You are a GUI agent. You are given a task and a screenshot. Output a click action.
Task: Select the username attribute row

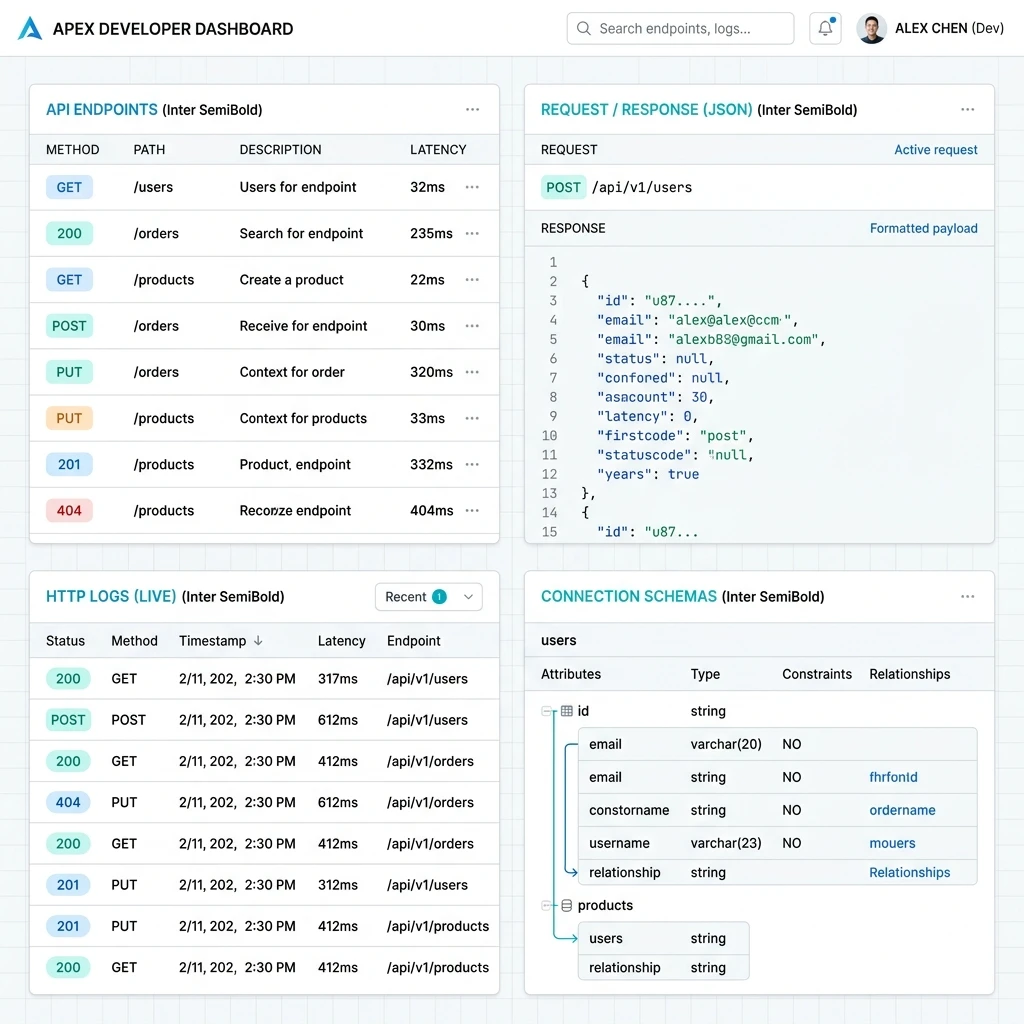(x=777, y=843)
